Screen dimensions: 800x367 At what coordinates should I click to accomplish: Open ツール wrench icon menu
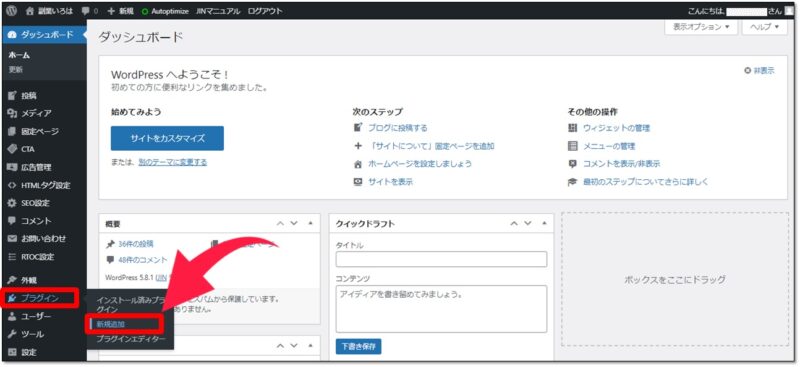[26, 334]
